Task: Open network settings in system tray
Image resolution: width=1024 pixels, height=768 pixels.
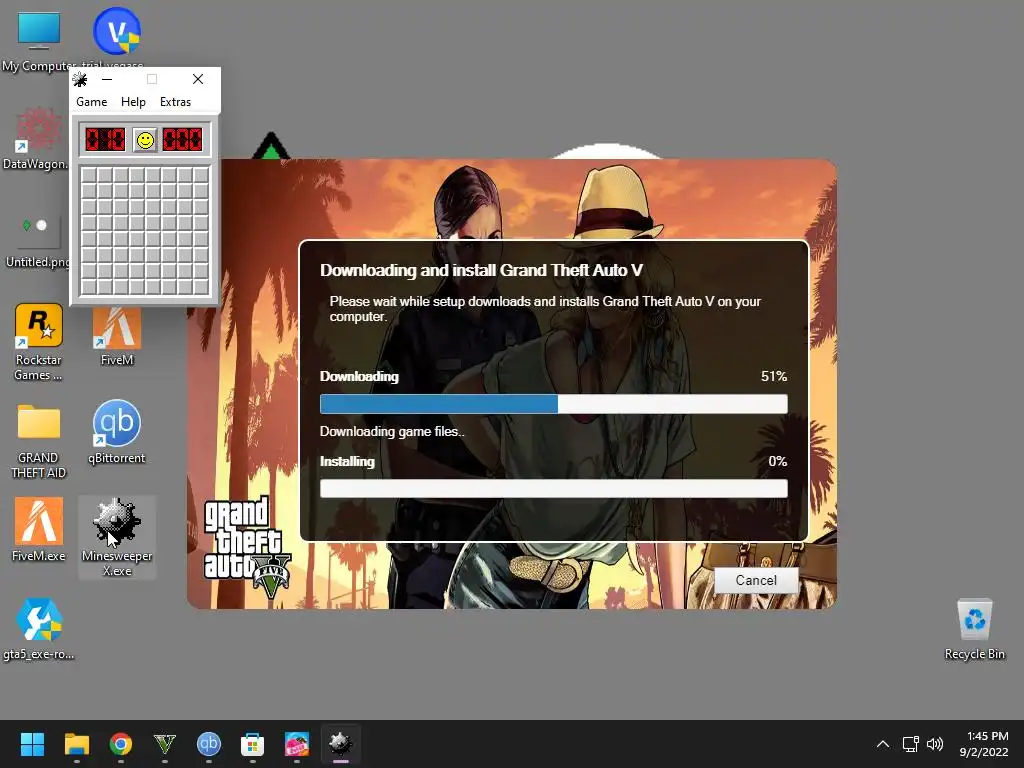Action: click(910, 744)
